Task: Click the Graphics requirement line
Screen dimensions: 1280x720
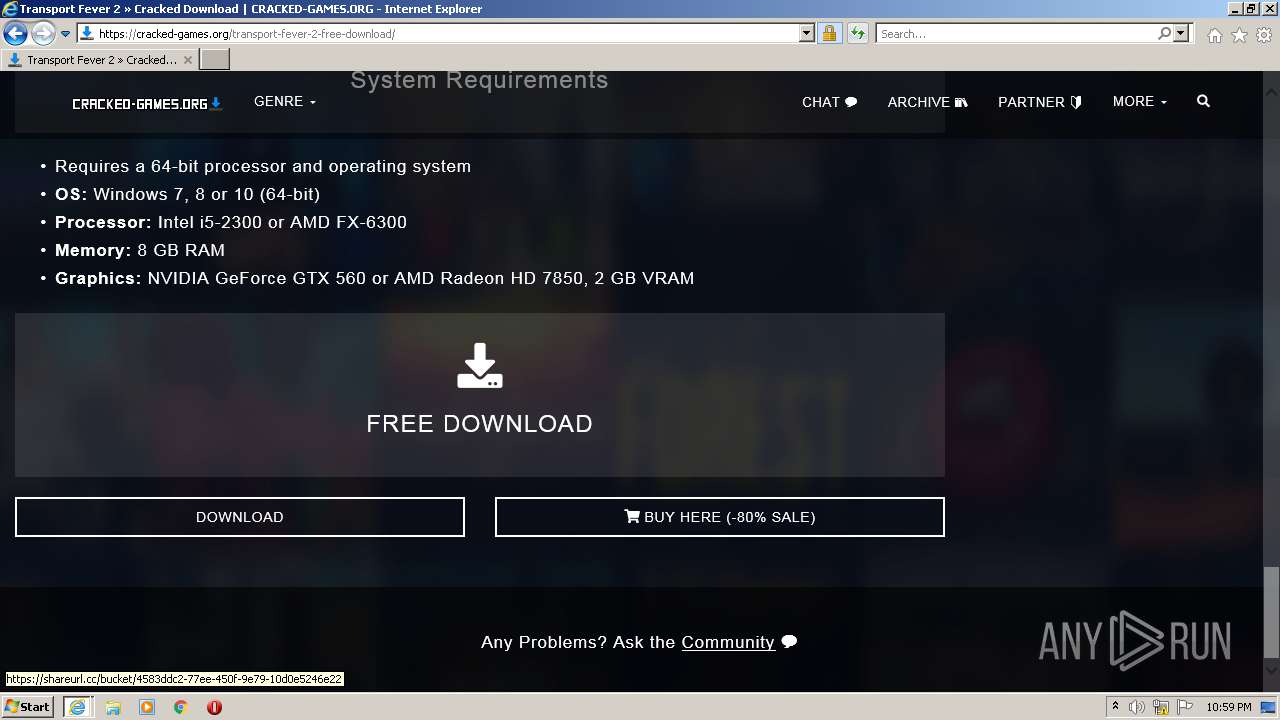Action: pos(375,278)
